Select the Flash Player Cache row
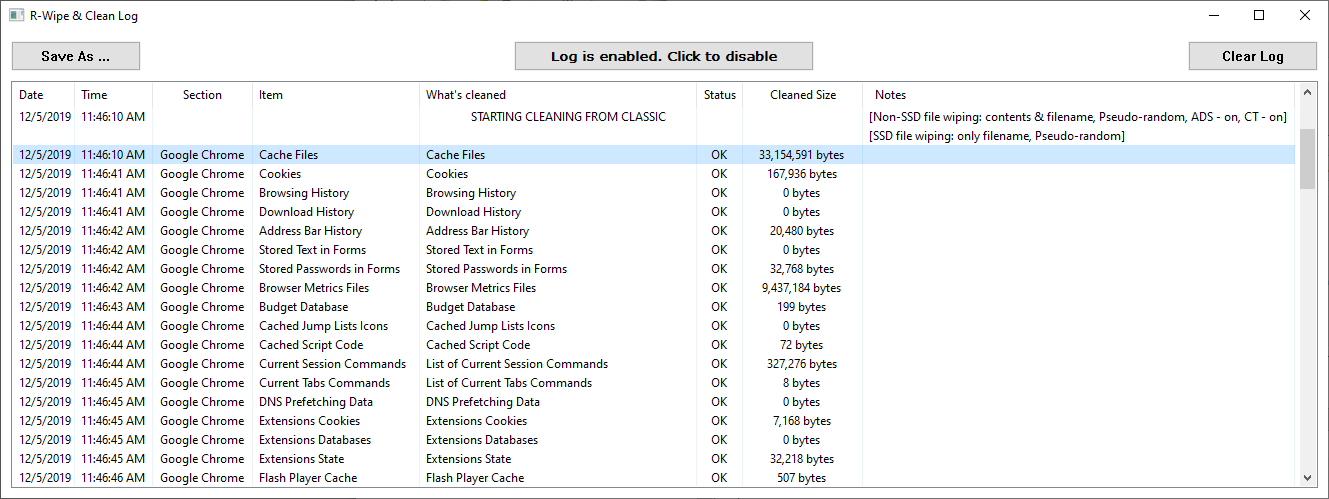Viewport: 1329px width, 499px height. coord(654,478)
